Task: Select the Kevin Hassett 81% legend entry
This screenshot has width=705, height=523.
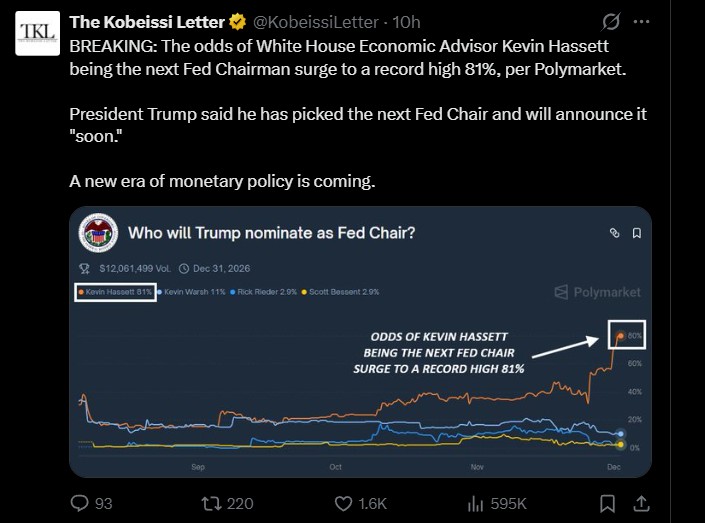Action: [x=115, y=292]
